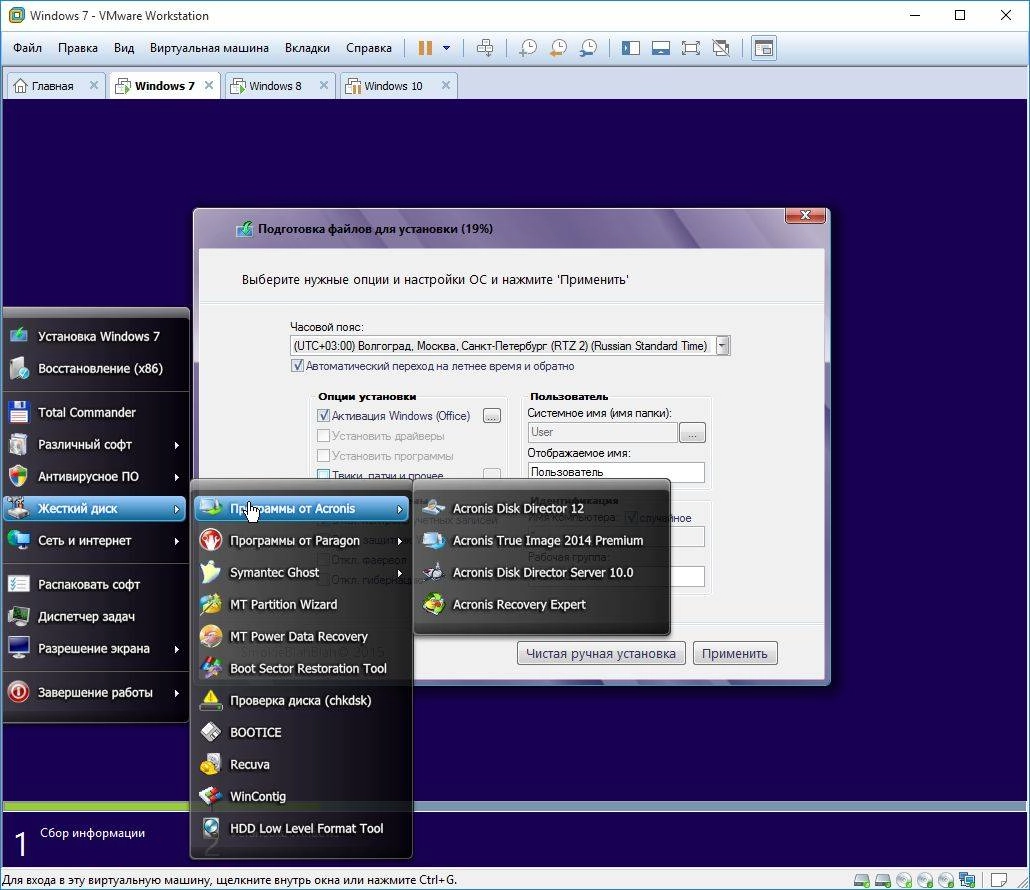Viewport: 1030px width, 890px height.
Task: Close the Windows 8 tab
Action: click(x=323, y=85)
